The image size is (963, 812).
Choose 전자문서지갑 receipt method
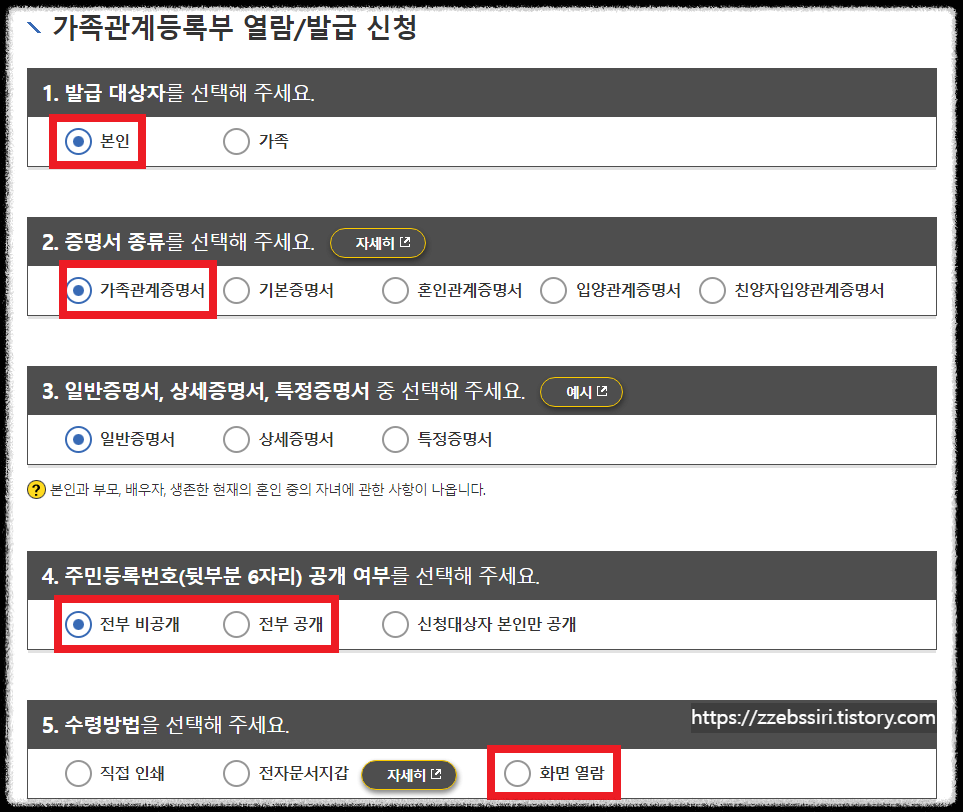pos(236,773)
